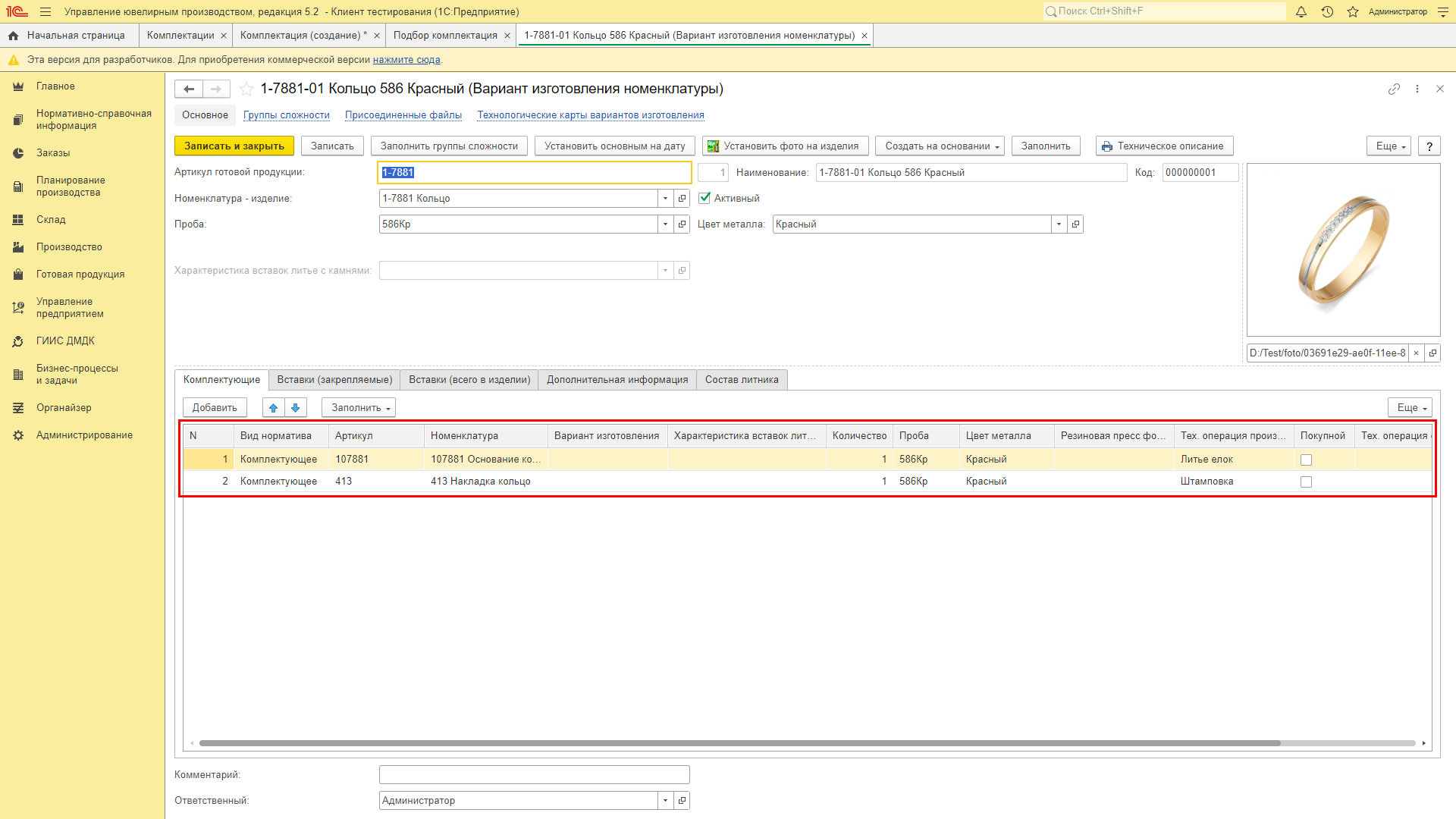Move row down with blue arrow
This screenshot has width=1456, height=819.
click(x=296, y=408)
